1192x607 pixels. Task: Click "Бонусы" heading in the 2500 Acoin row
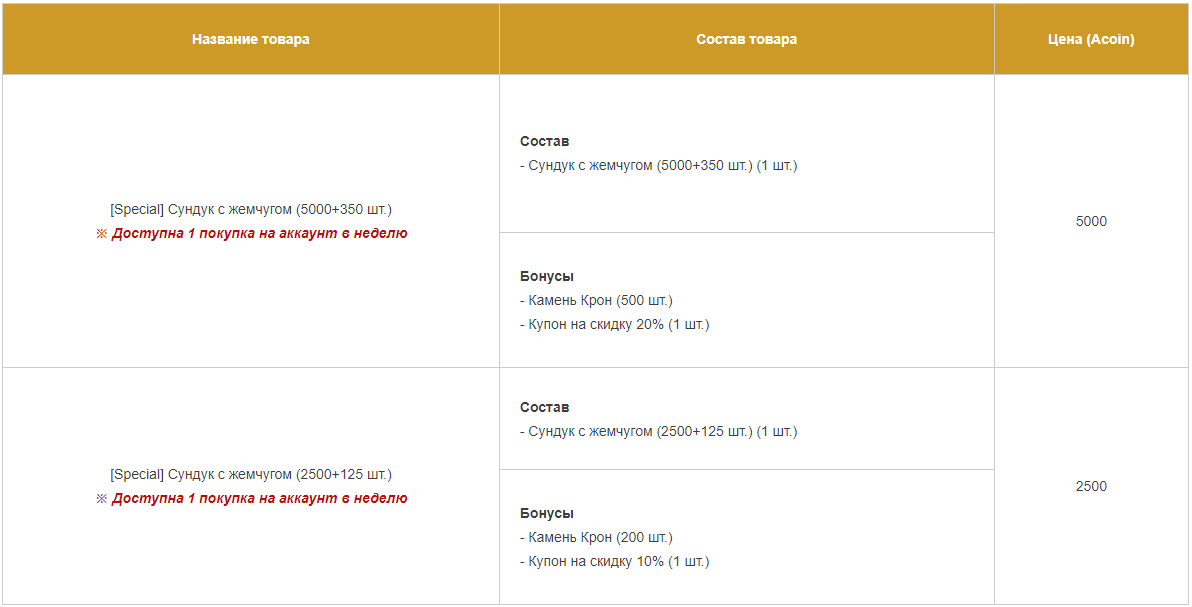coord(547,513)
